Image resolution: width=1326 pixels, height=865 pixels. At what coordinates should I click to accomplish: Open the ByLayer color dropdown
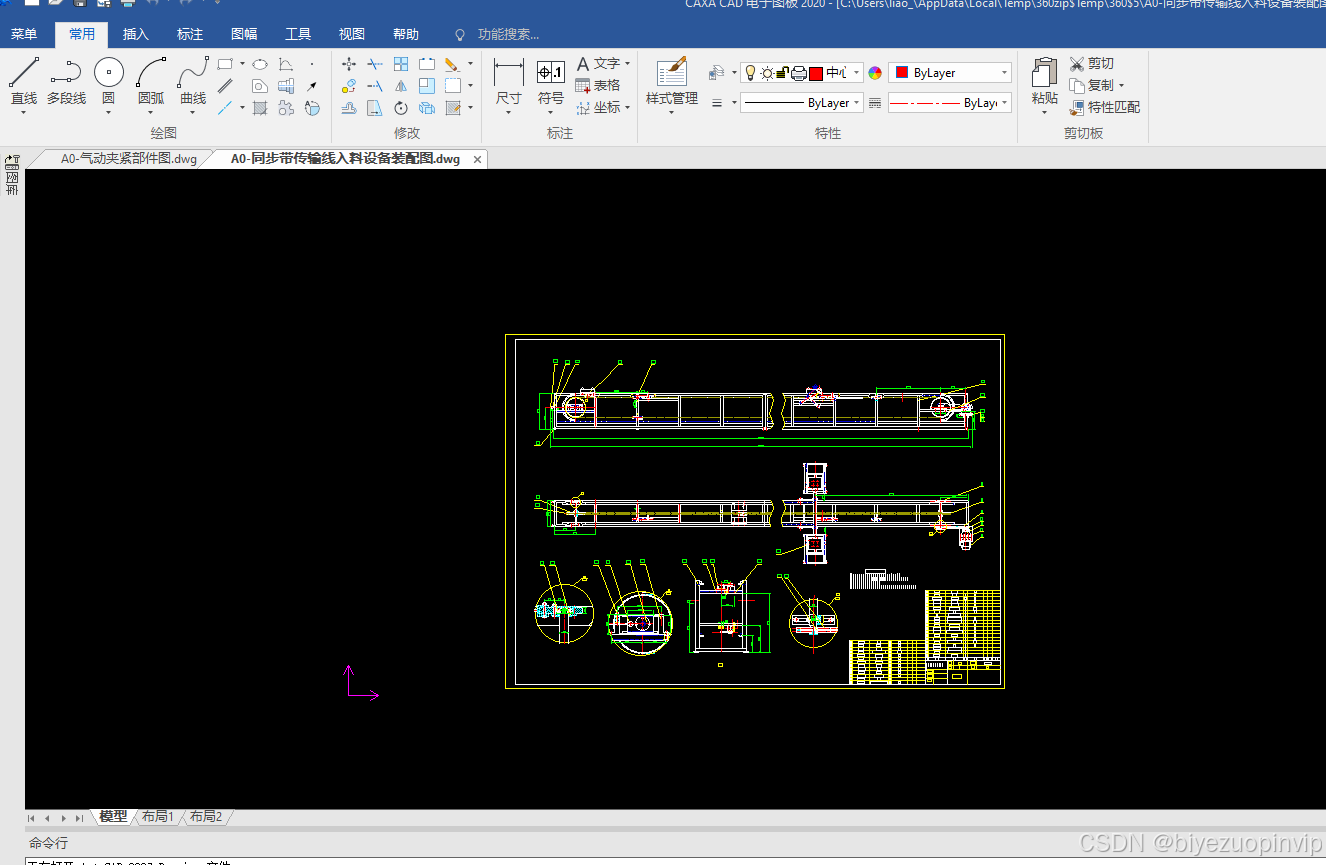950,73
